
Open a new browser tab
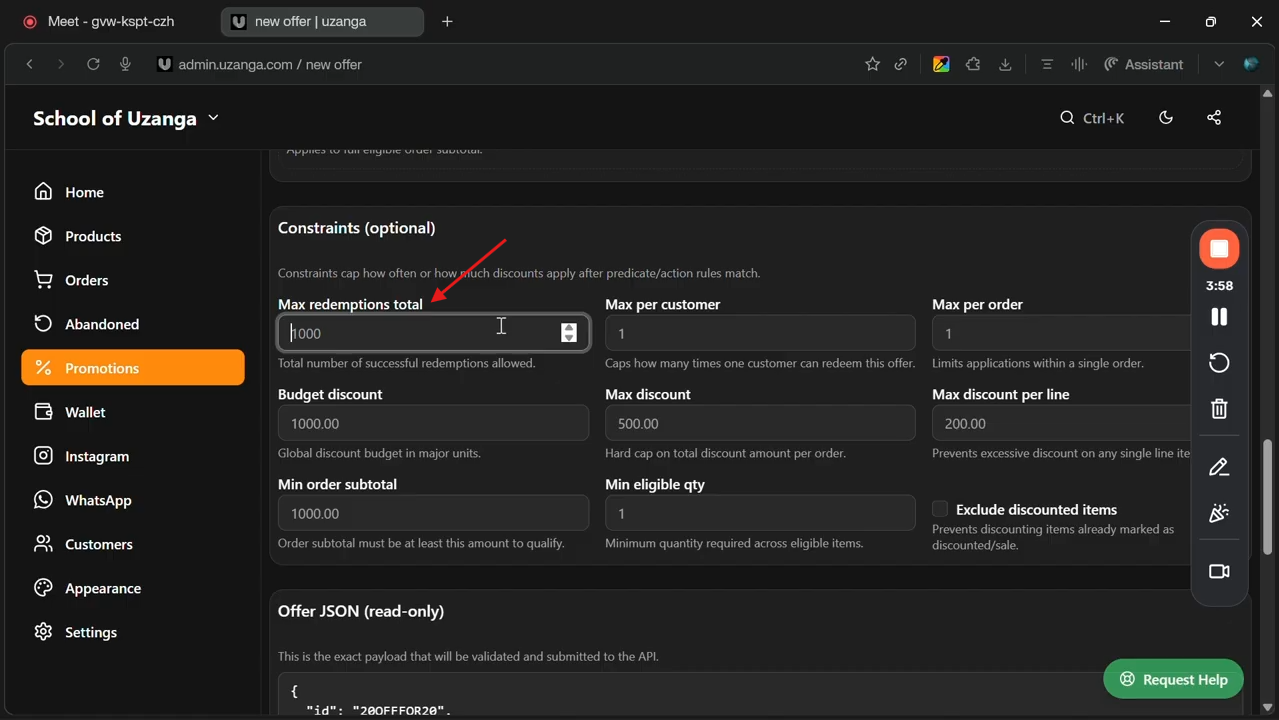447,21
